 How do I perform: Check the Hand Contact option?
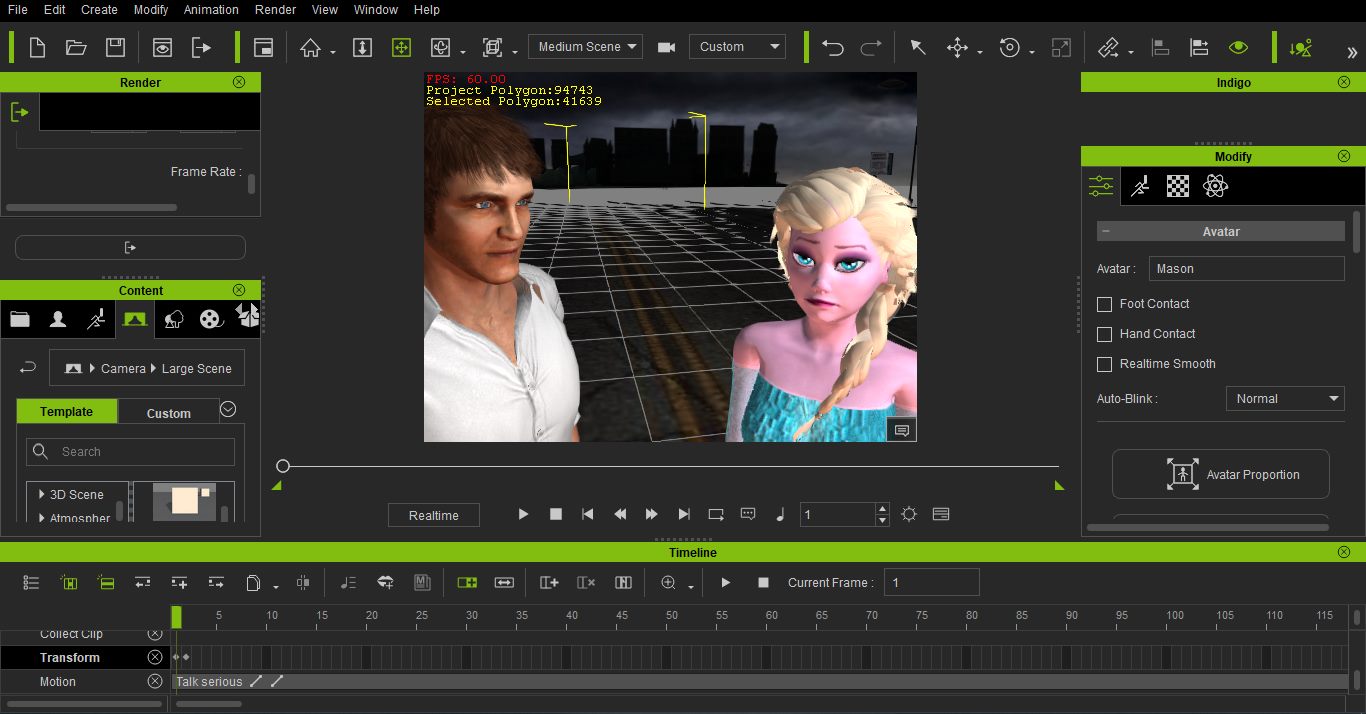coord(1104,334)
